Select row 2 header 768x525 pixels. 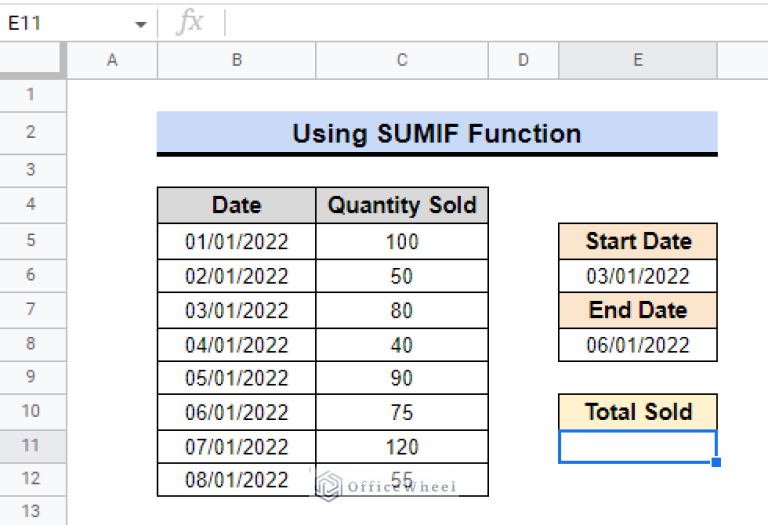coord(32,133)
